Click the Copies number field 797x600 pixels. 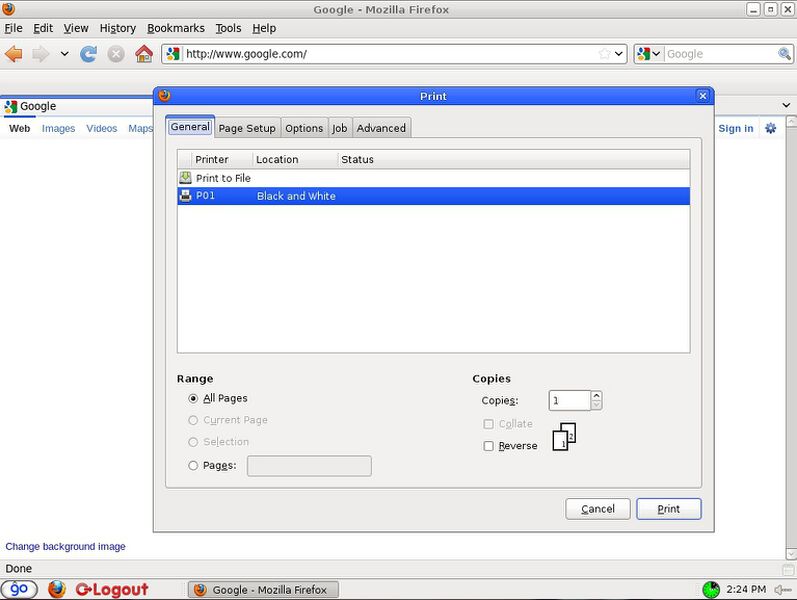click(x=569, y=401)
